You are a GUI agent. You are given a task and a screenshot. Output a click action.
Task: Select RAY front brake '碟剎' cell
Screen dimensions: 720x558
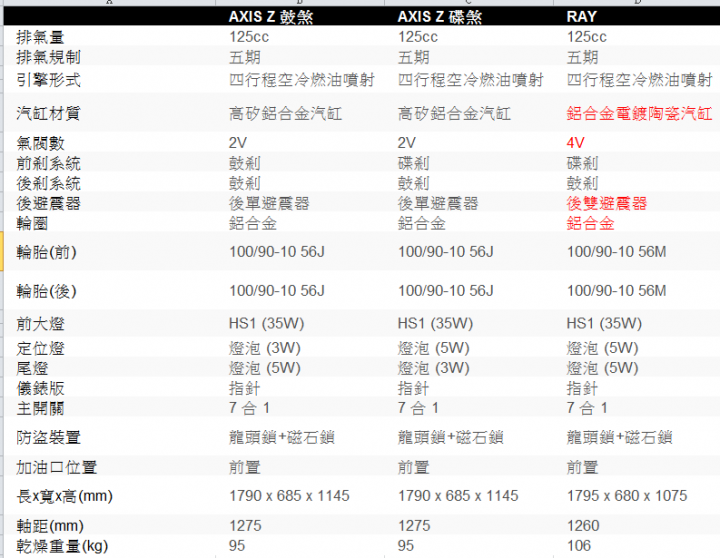point(582,163)
